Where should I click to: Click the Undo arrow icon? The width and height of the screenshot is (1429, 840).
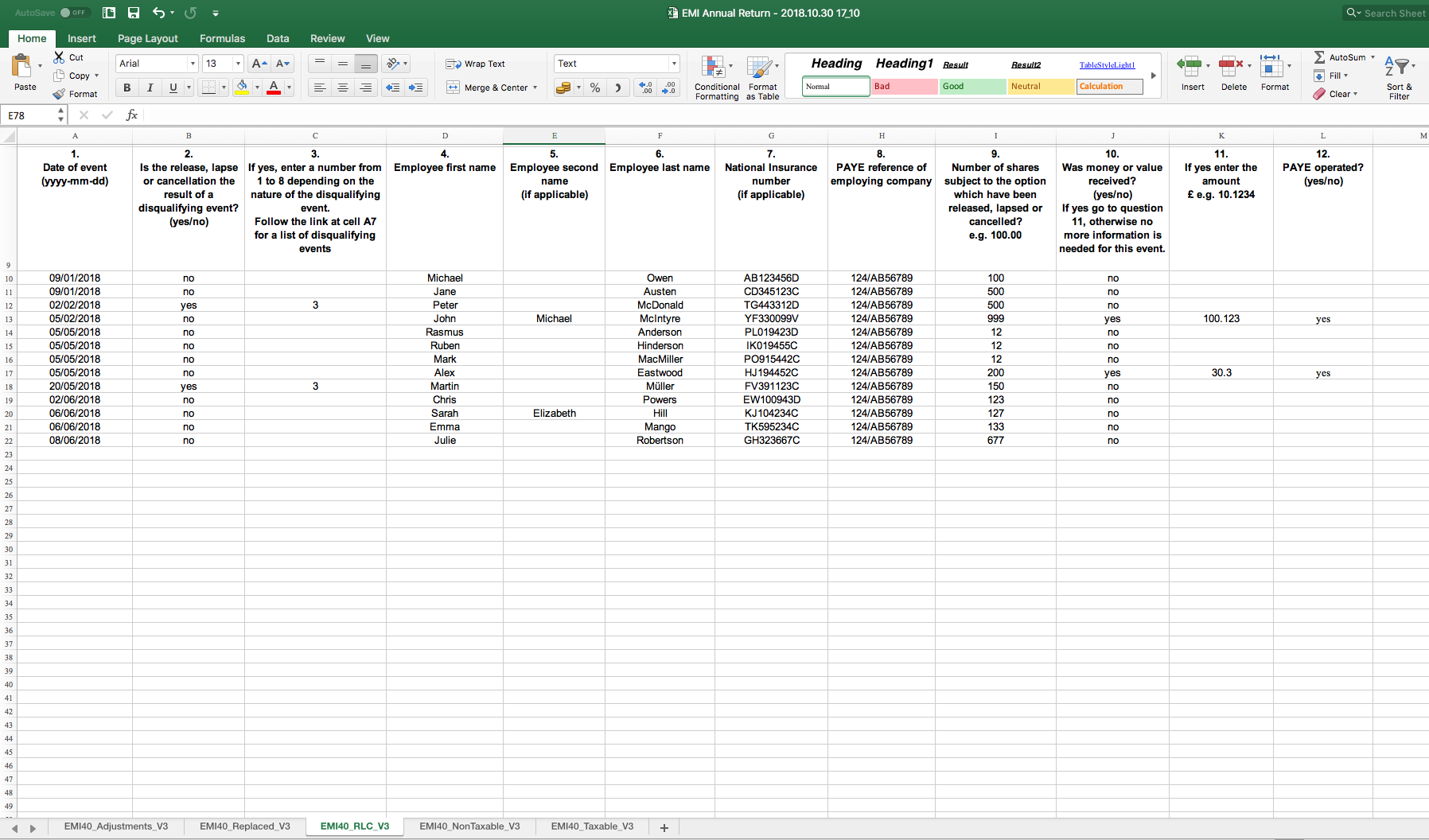(158, 13)
